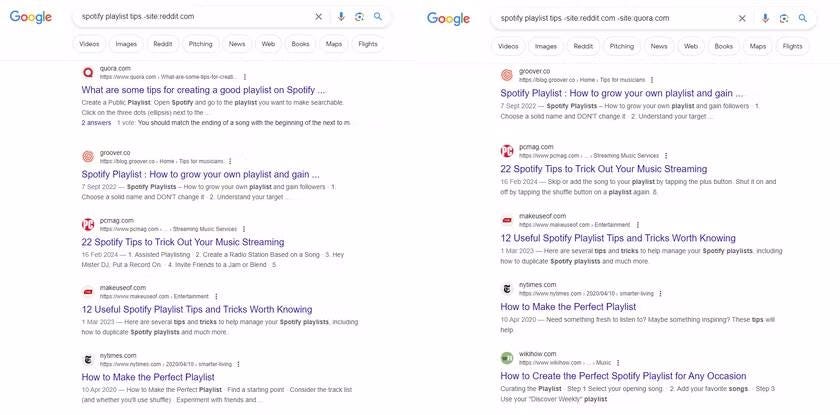Image resolution: width=840 pixels, height=415 pixels.
Task: Open more options for groover.co result, right window
Action: (652, 80)
